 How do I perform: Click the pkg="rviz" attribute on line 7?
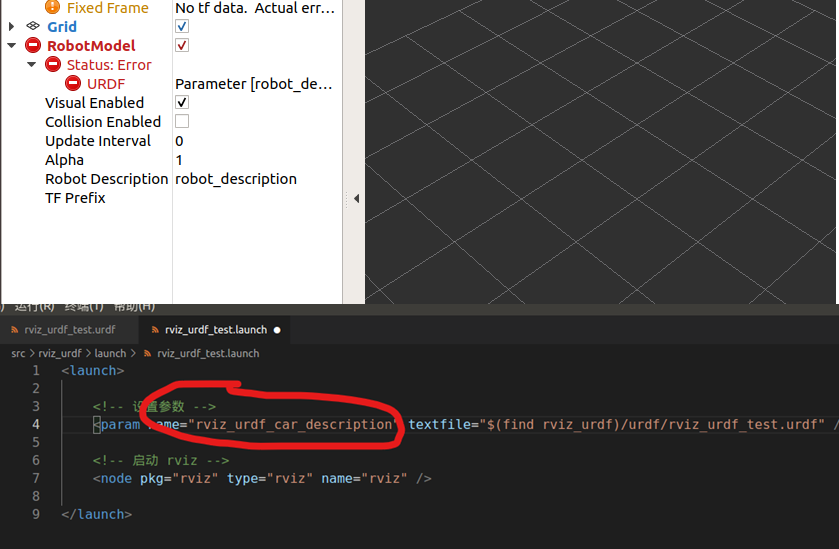179,478
